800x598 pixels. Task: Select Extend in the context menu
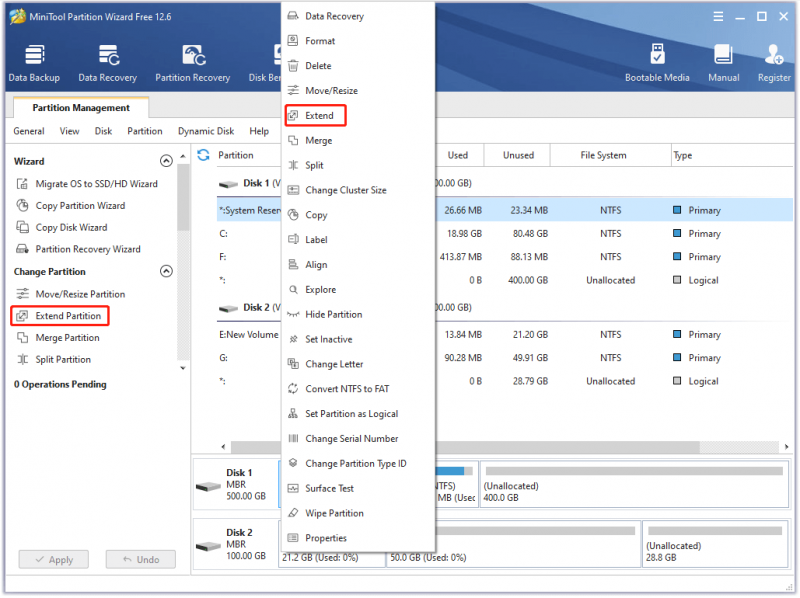pyautogui.click(x=316, y=116)
